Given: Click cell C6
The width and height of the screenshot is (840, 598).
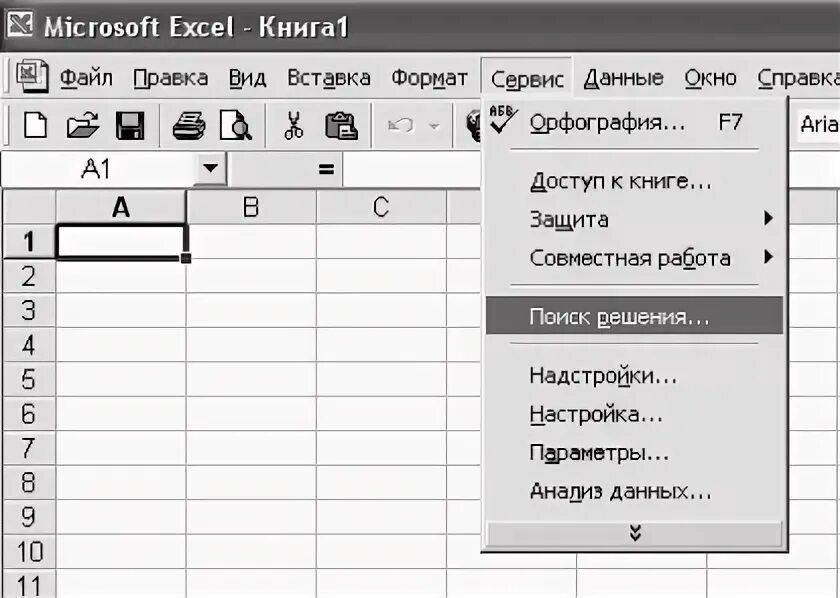Looking at the screenshot, I should click(x=381, y=413).
